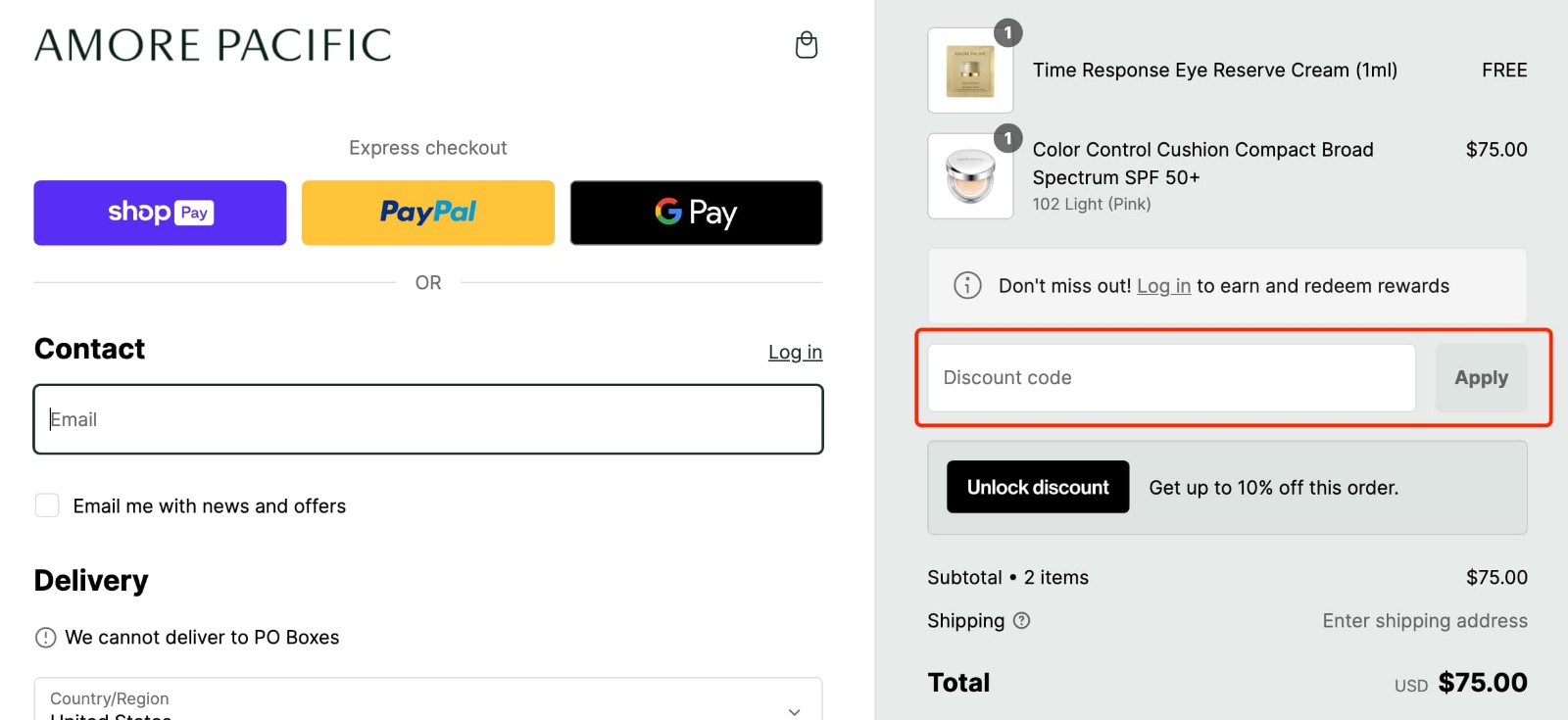Check out with Google Pay
The image size is (1568, 720).
695,213
